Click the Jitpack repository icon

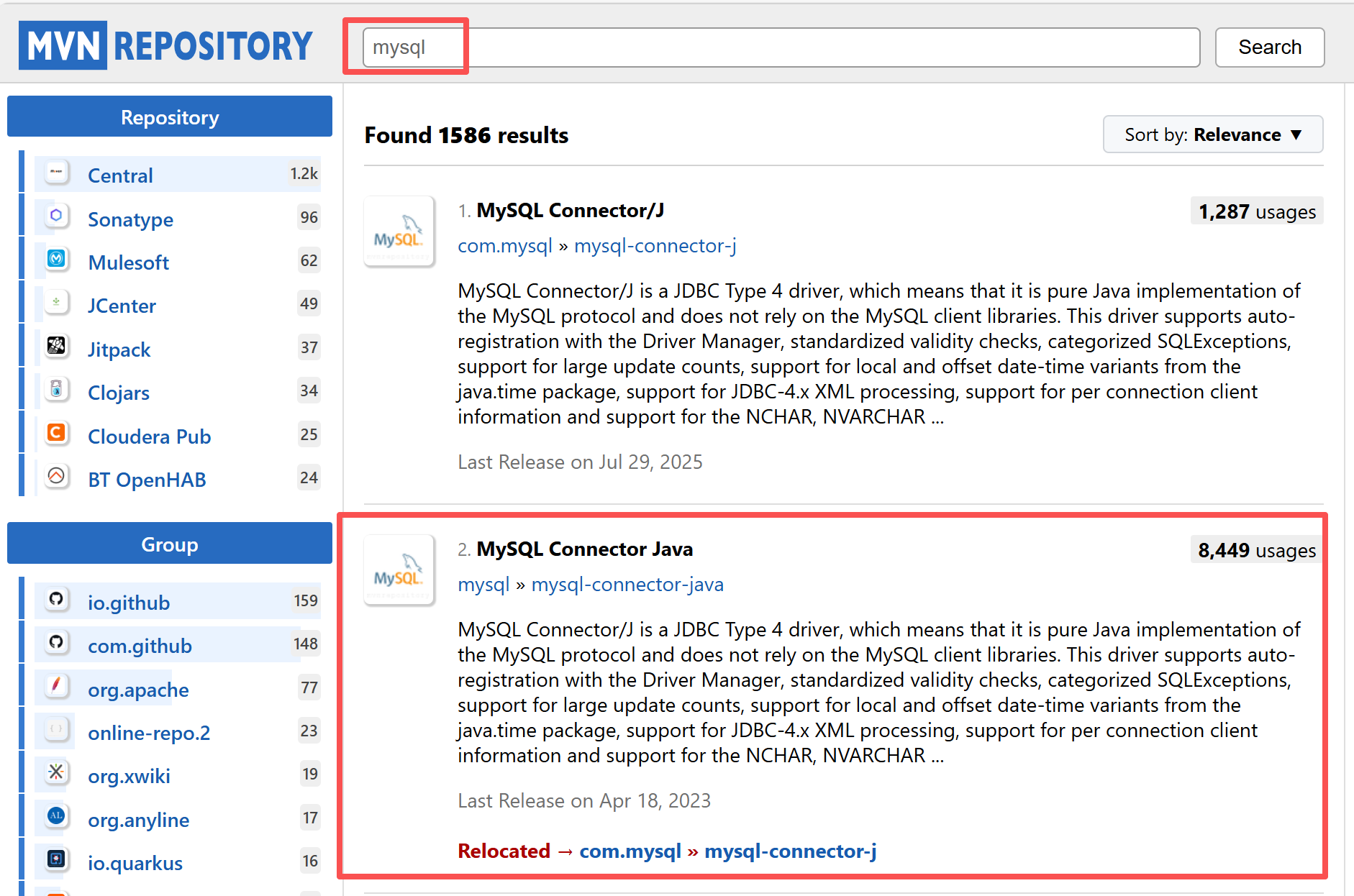56,346
